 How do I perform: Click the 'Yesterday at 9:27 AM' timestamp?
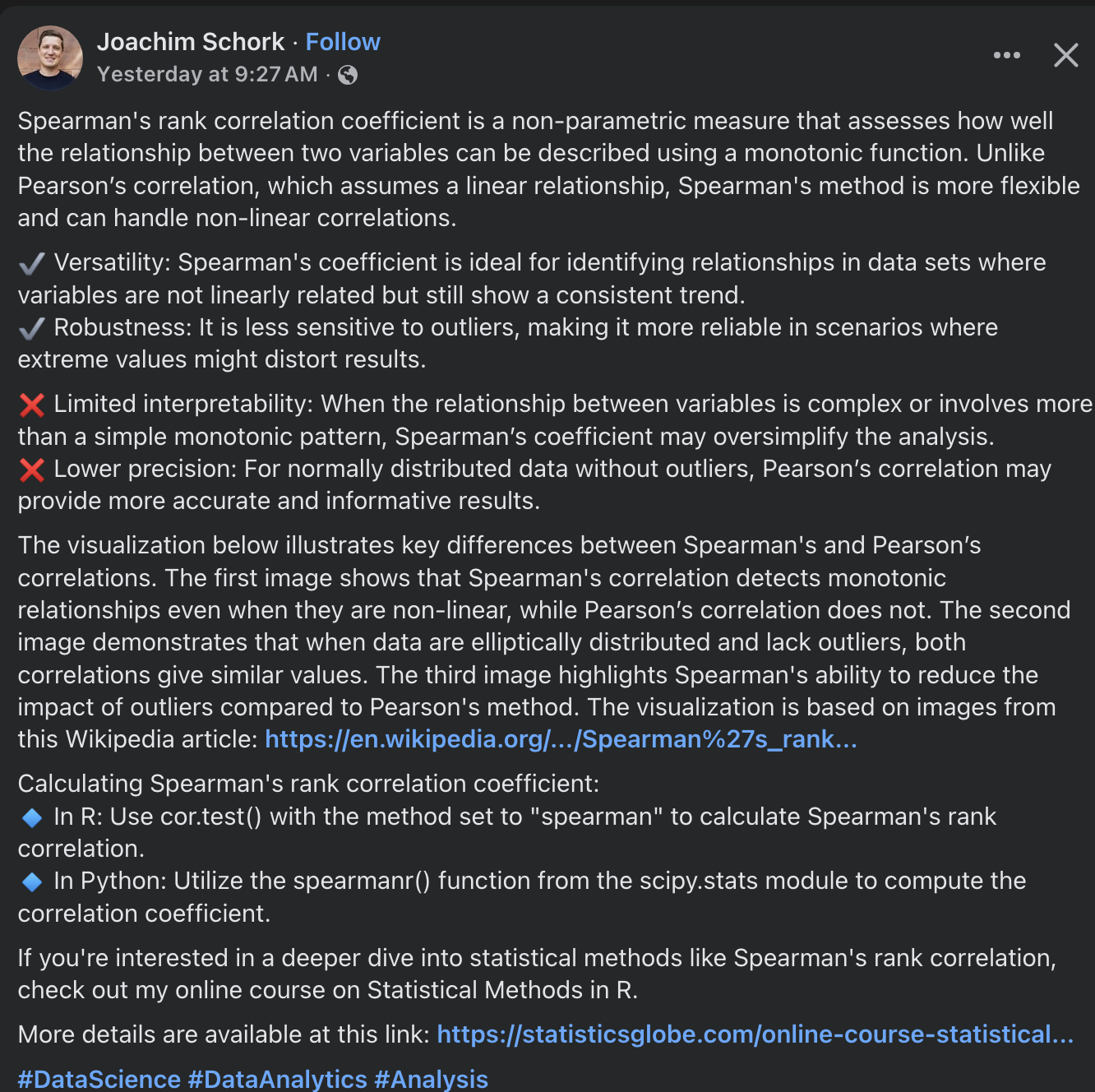point(207,75)
